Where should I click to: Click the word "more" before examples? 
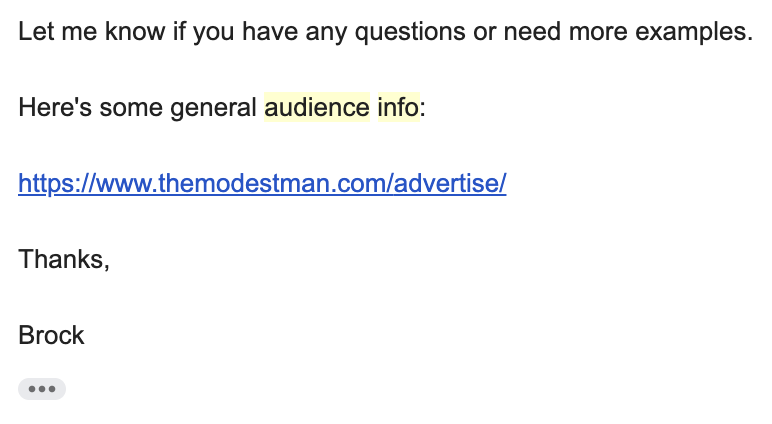point(598,33)
